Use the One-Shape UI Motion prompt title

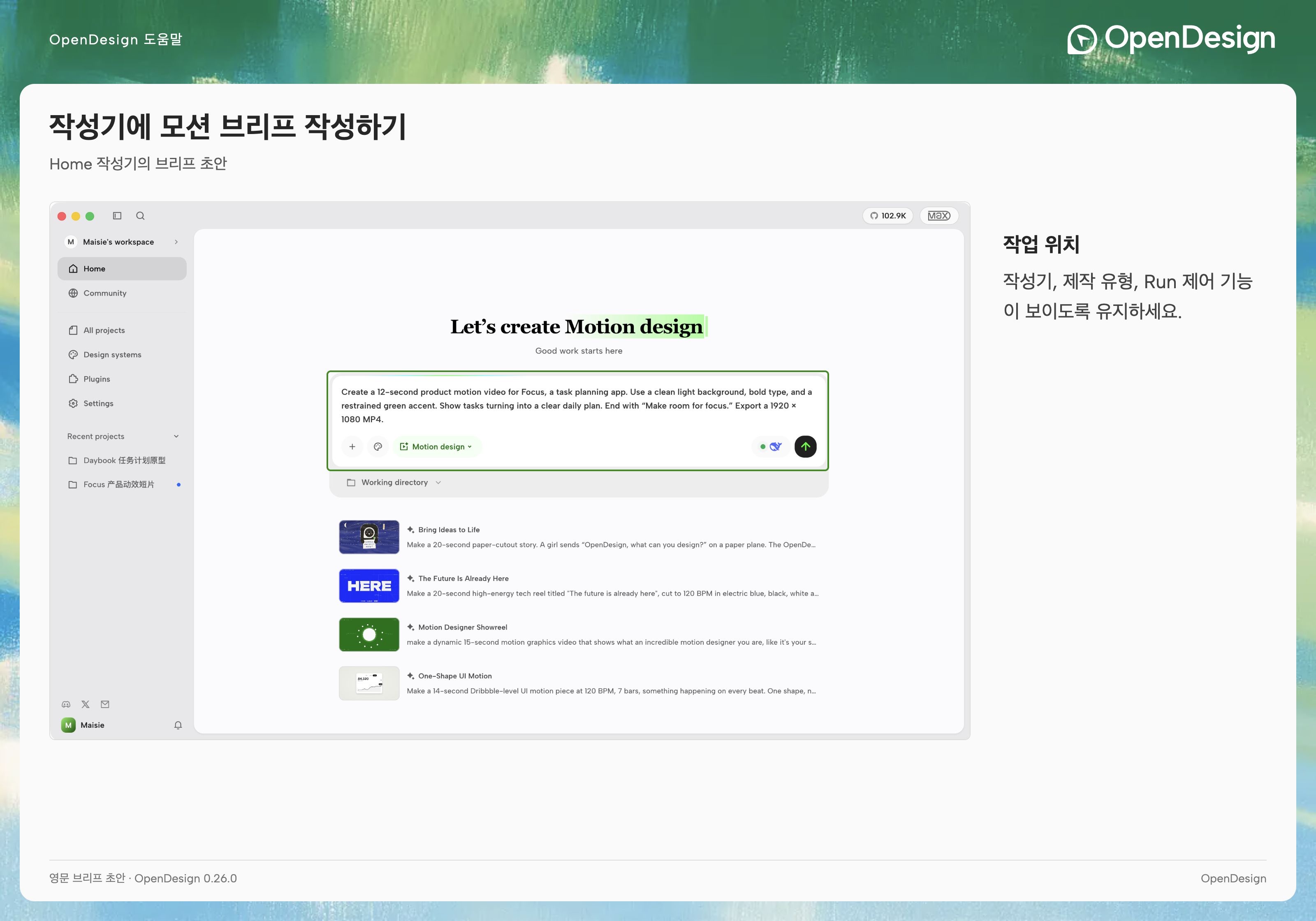tap(454, 676)
